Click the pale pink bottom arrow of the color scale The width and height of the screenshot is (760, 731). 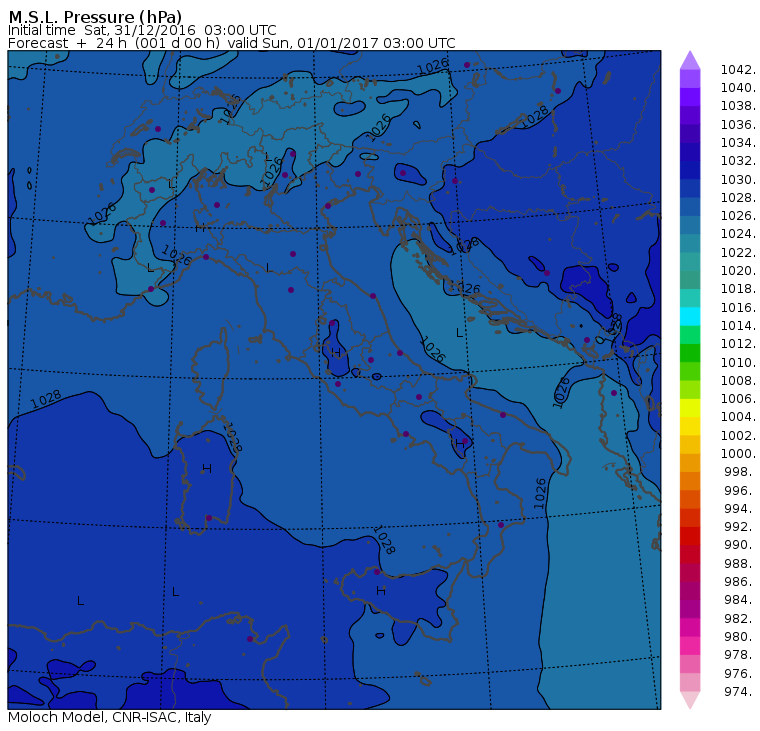pos(690,700)
